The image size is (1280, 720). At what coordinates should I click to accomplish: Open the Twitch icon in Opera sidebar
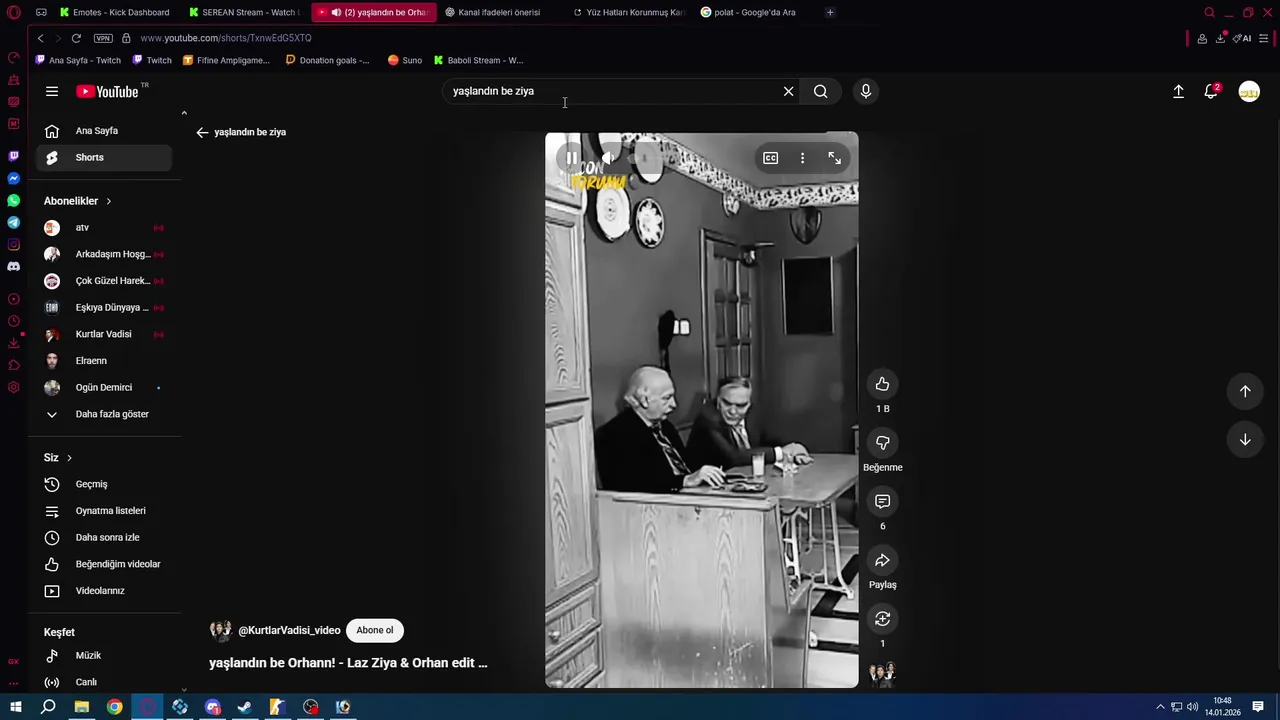(13, 156)
